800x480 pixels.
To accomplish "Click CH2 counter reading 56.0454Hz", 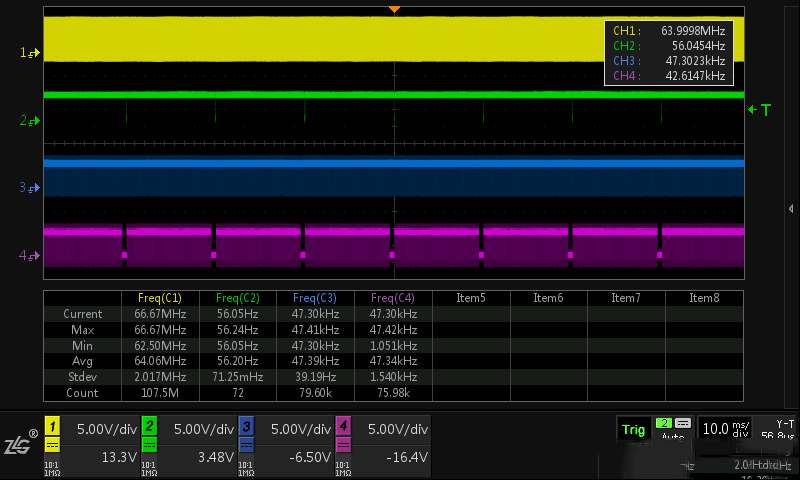I will [x=698, y=45].
